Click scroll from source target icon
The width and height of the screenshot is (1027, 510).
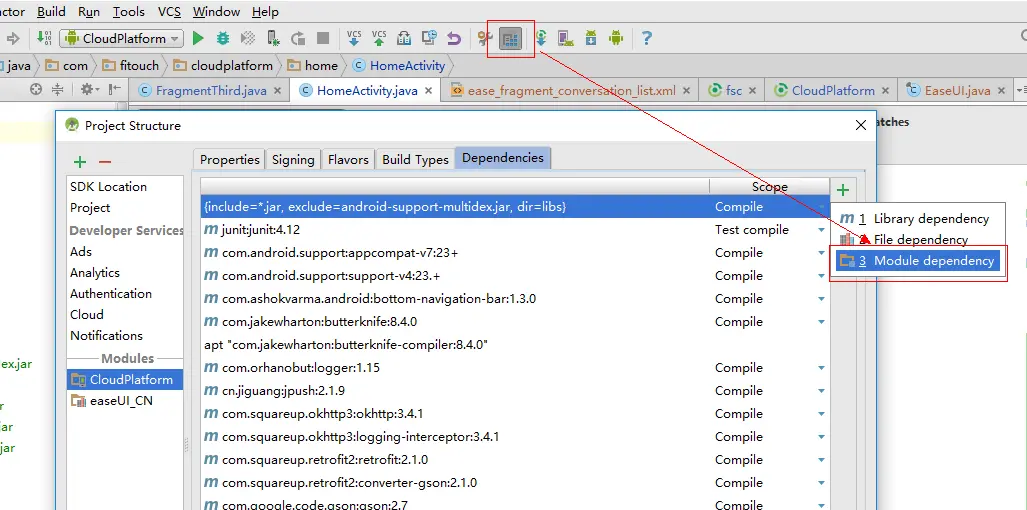point(36,90)
